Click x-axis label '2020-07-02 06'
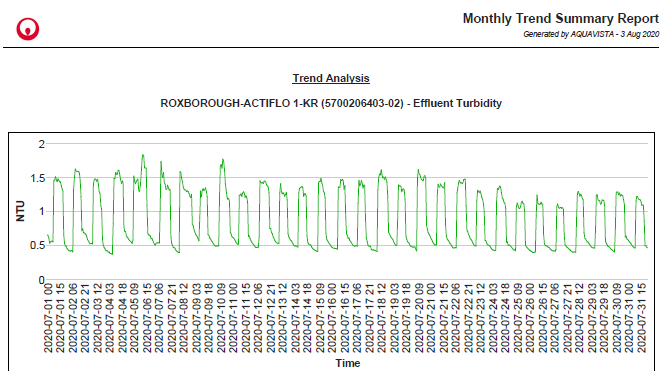Viewport: 665px width, 371px height. [73, 318]
